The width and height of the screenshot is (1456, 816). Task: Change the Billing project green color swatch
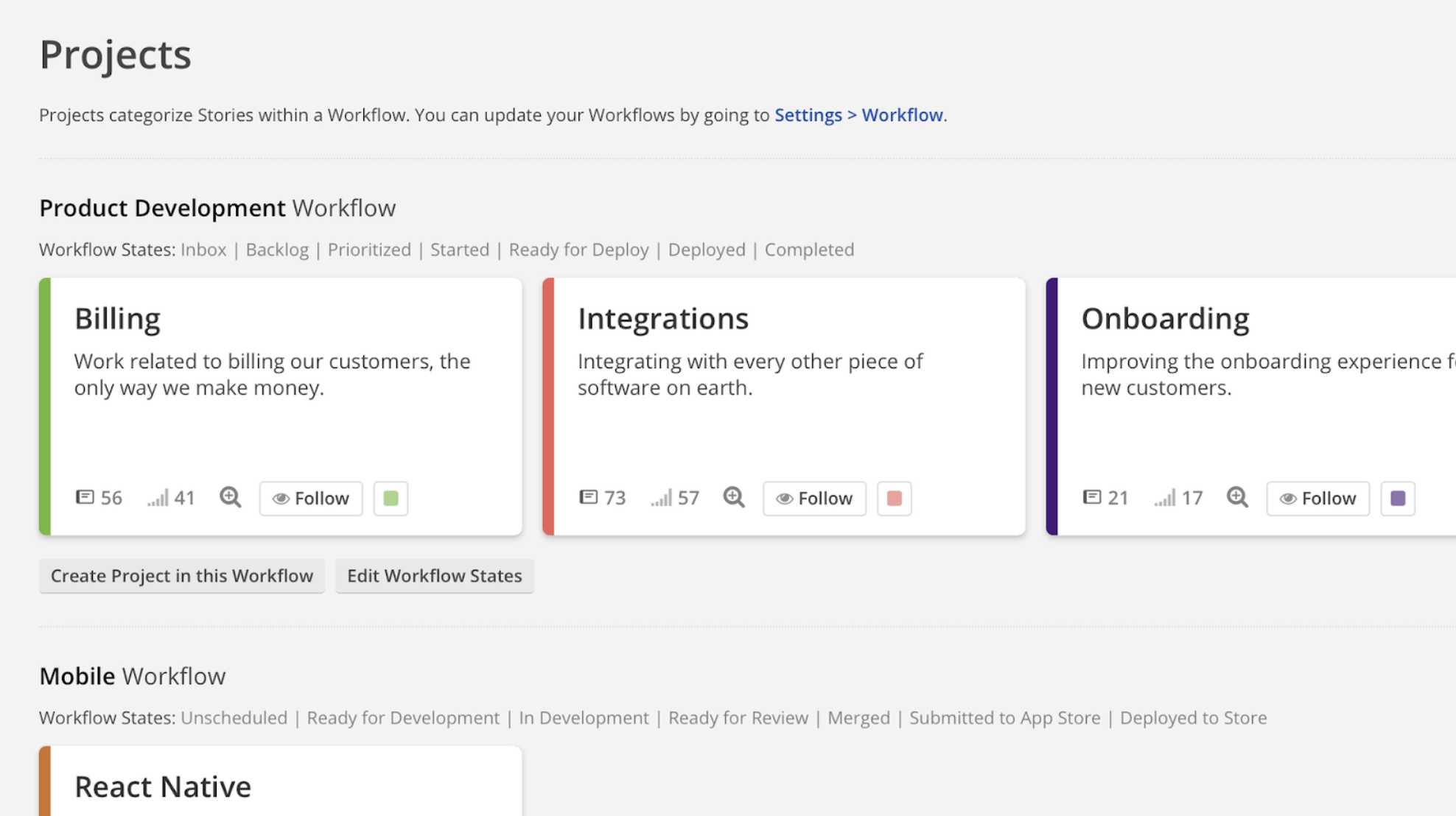[x=391, y=499]
